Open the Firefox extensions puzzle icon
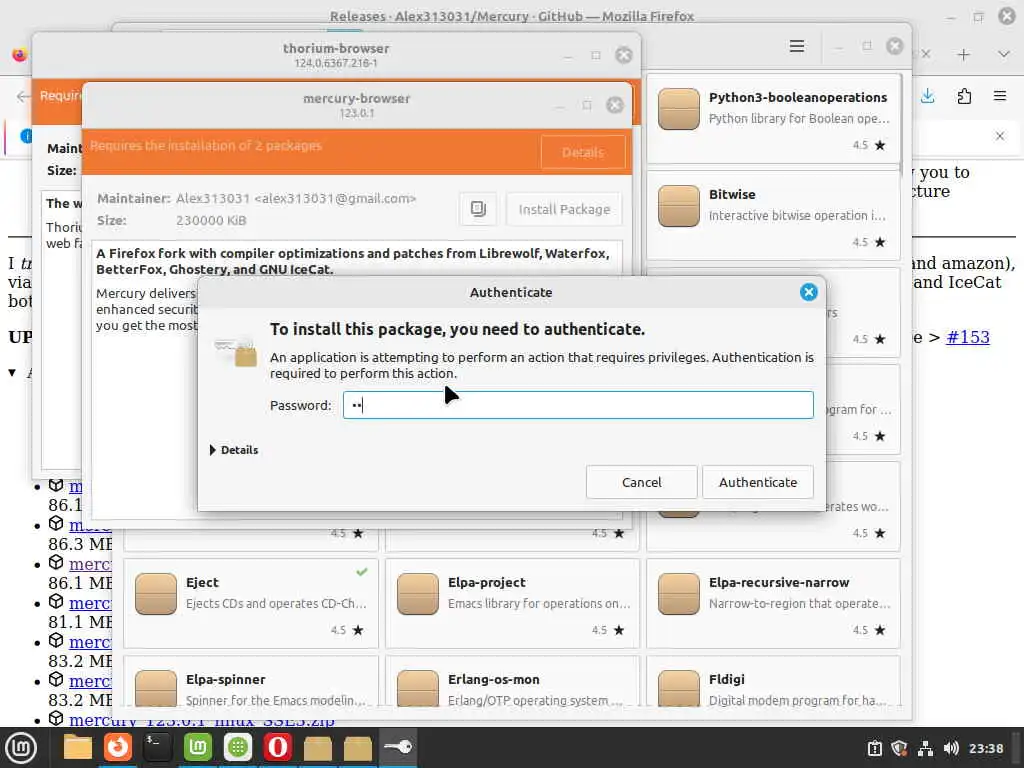This screenshot has width=1024, height=768. [x=964, y=97]
